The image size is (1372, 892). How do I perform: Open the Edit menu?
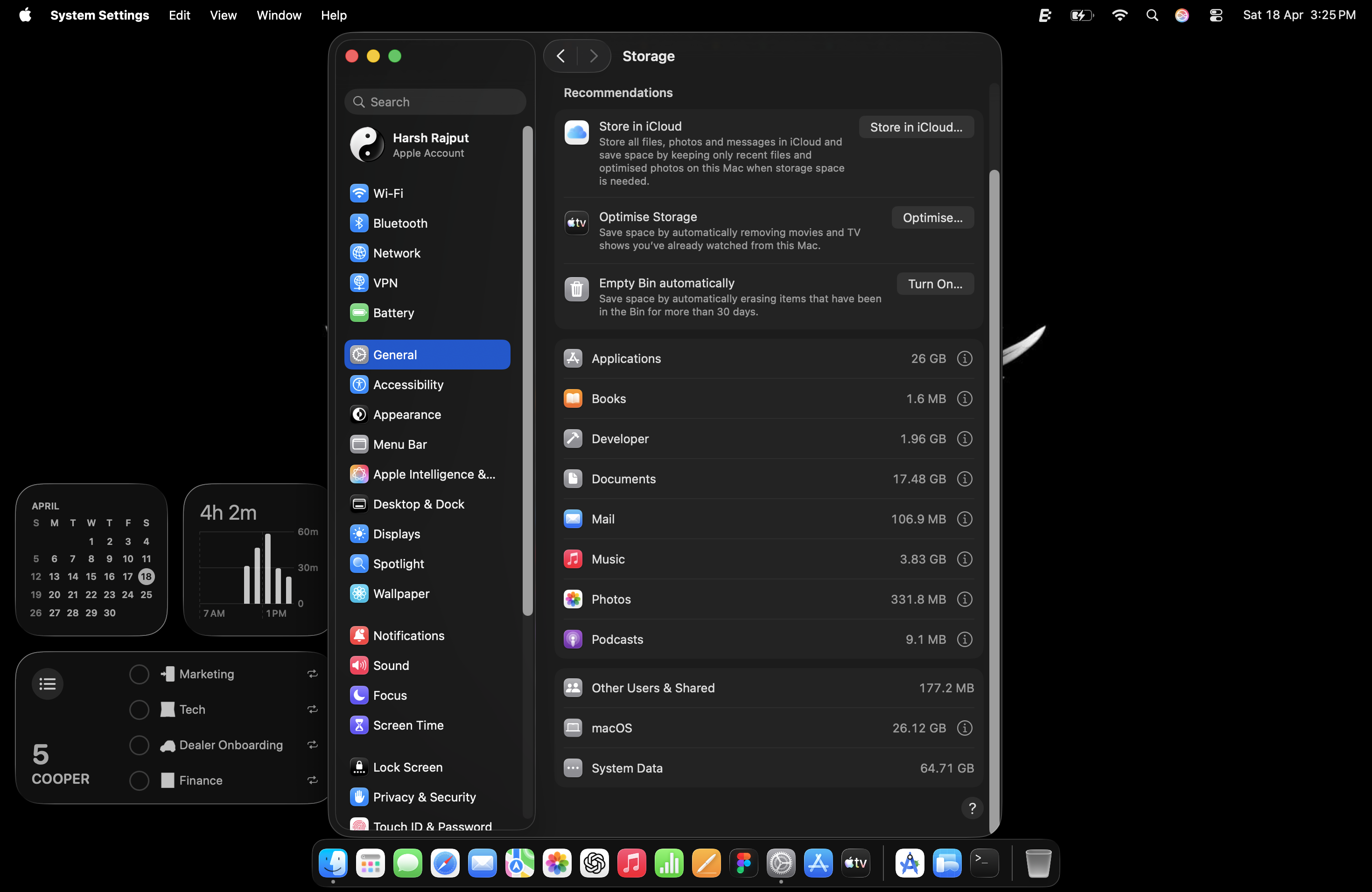click(179, 15)
